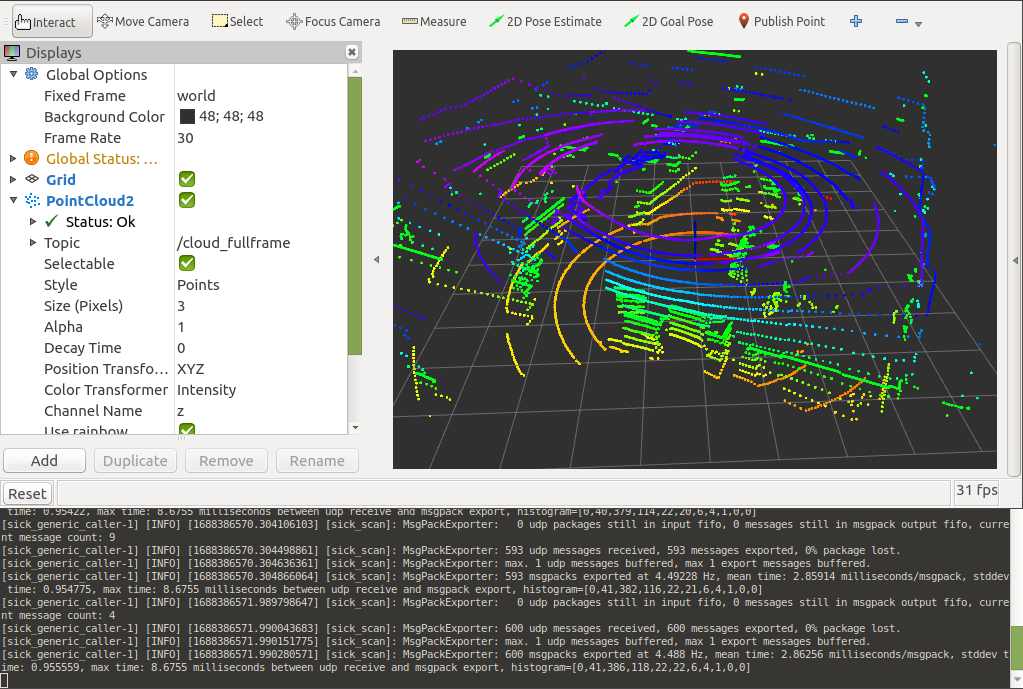The image size is (1023, 689).
Task: Disable the PointCloud2 display checkbox
Action: [x=186, y=200]
